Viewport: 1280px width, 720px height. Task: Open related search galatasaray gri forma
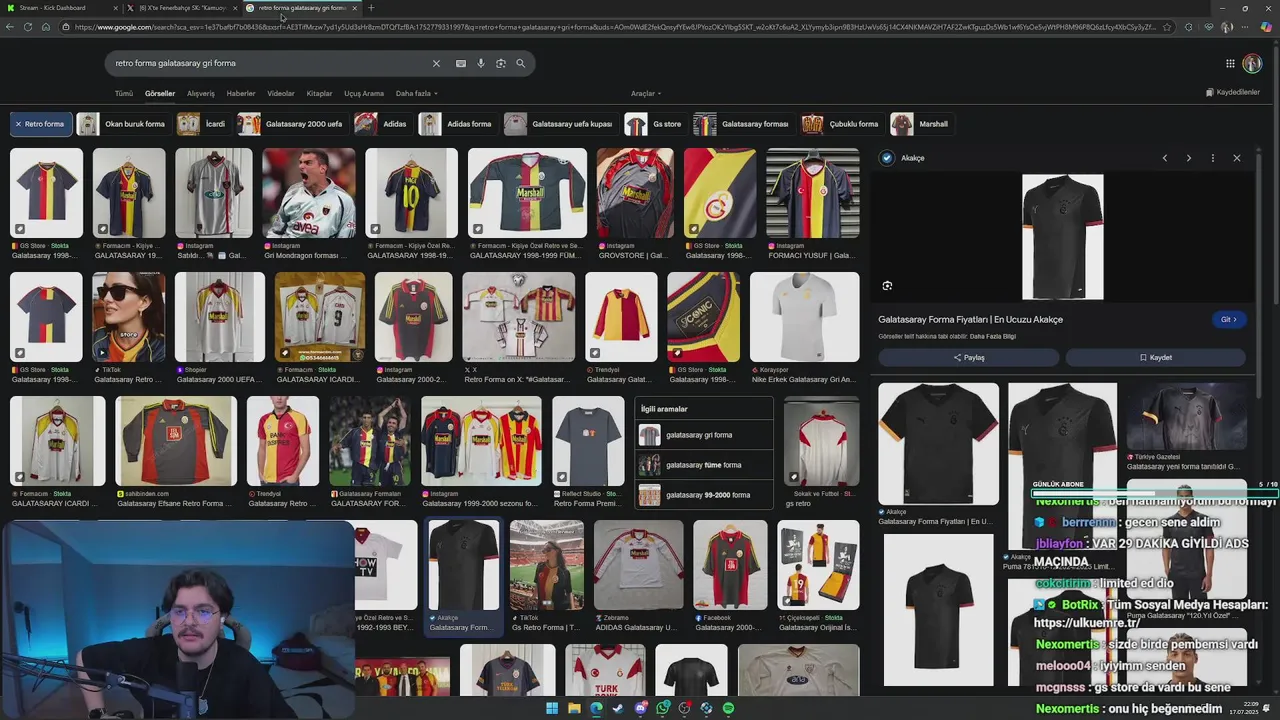click(x=704, y=435)
